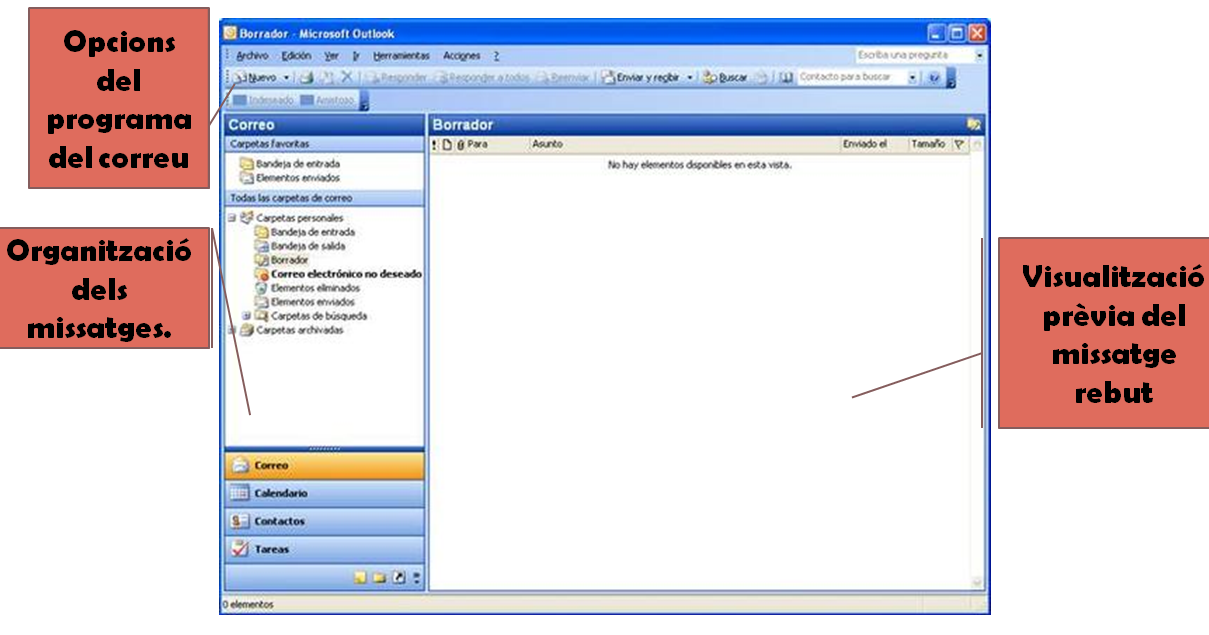Switch to the Tareas pane
The height and width of the screenshot is (635, 1209).
tap(325, 550)
